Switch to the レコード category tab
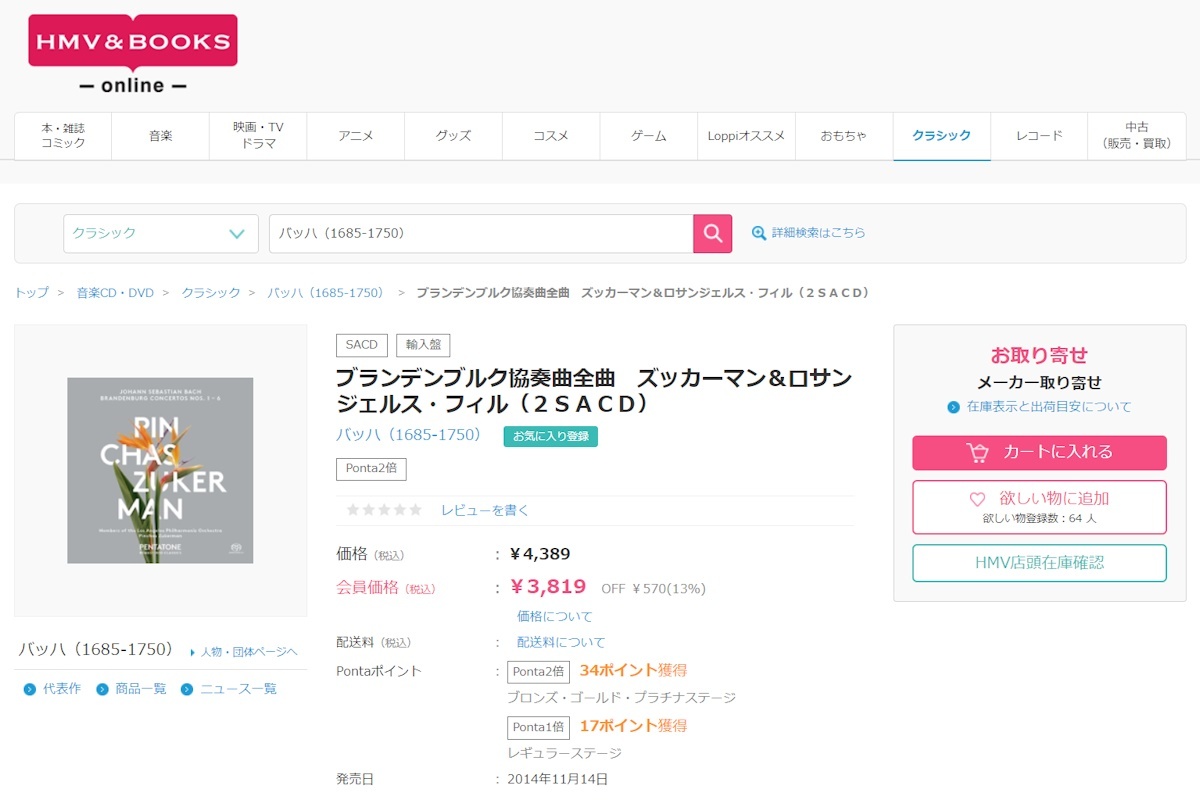Screen dimensions: 1200x802 click(x=1038, y=135)
